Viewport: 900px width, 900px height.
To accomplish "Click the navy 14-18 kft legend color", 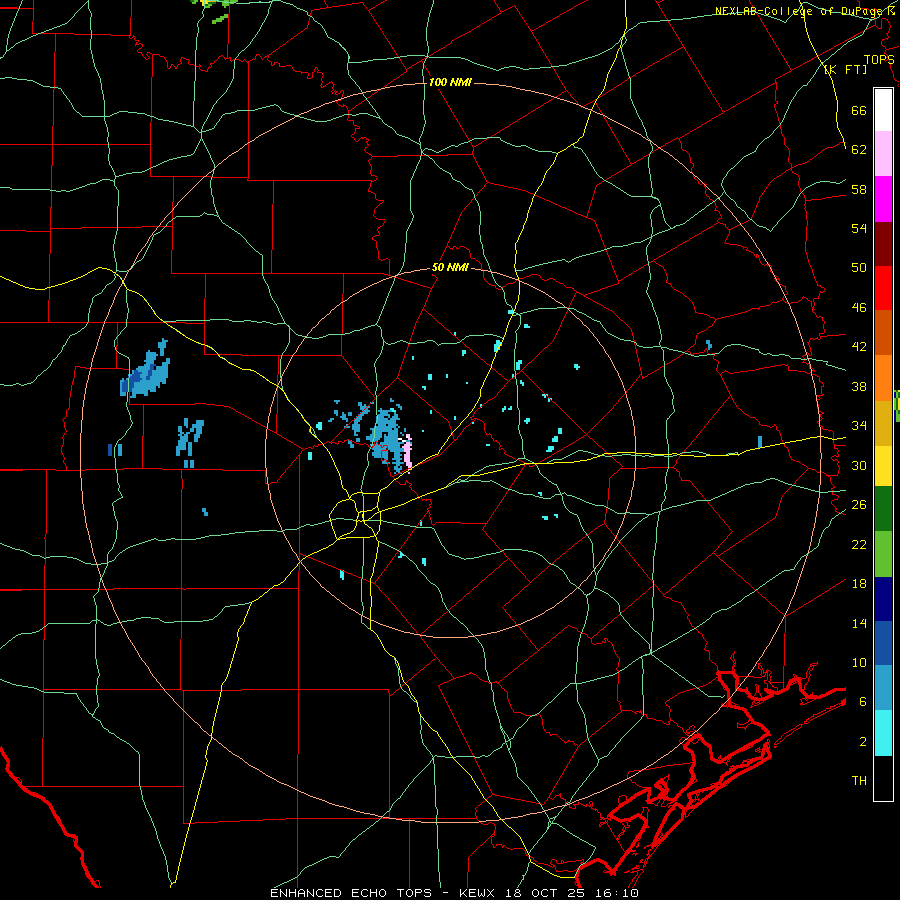I will pos(883,599).
